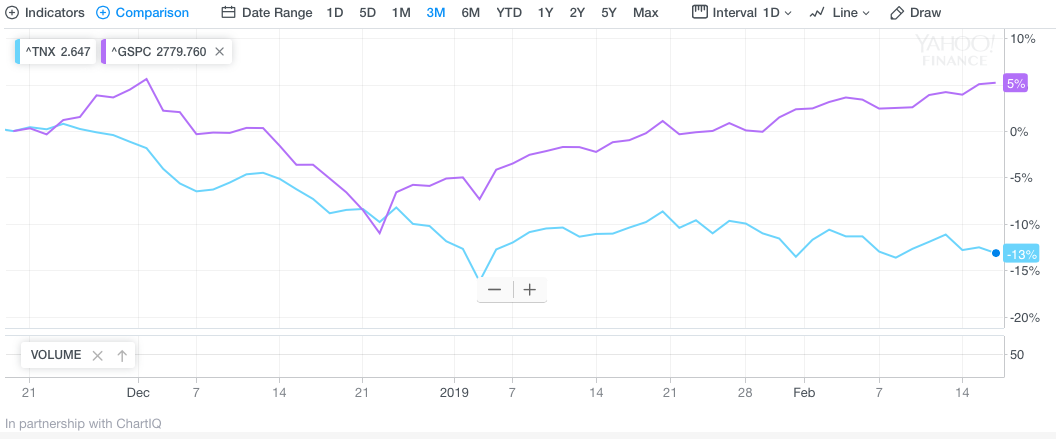Click the Indicators plus icon
Screen dimensions: 1056x439
tap(11, 13)
